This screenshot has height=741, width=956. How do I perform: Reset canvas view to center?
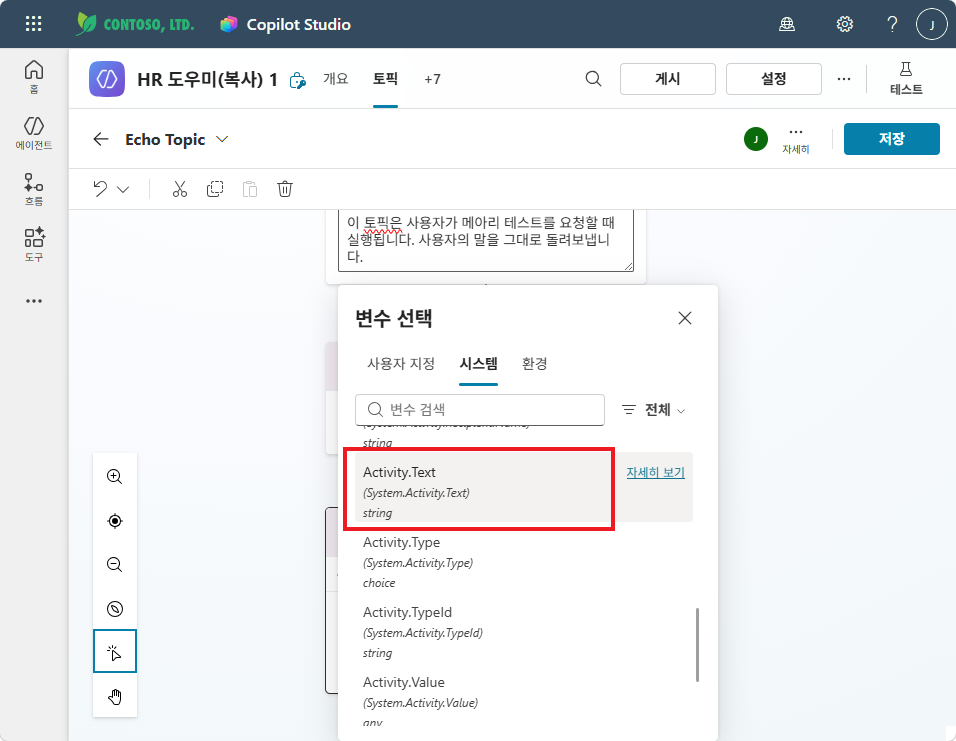click(x=115, y=521)
